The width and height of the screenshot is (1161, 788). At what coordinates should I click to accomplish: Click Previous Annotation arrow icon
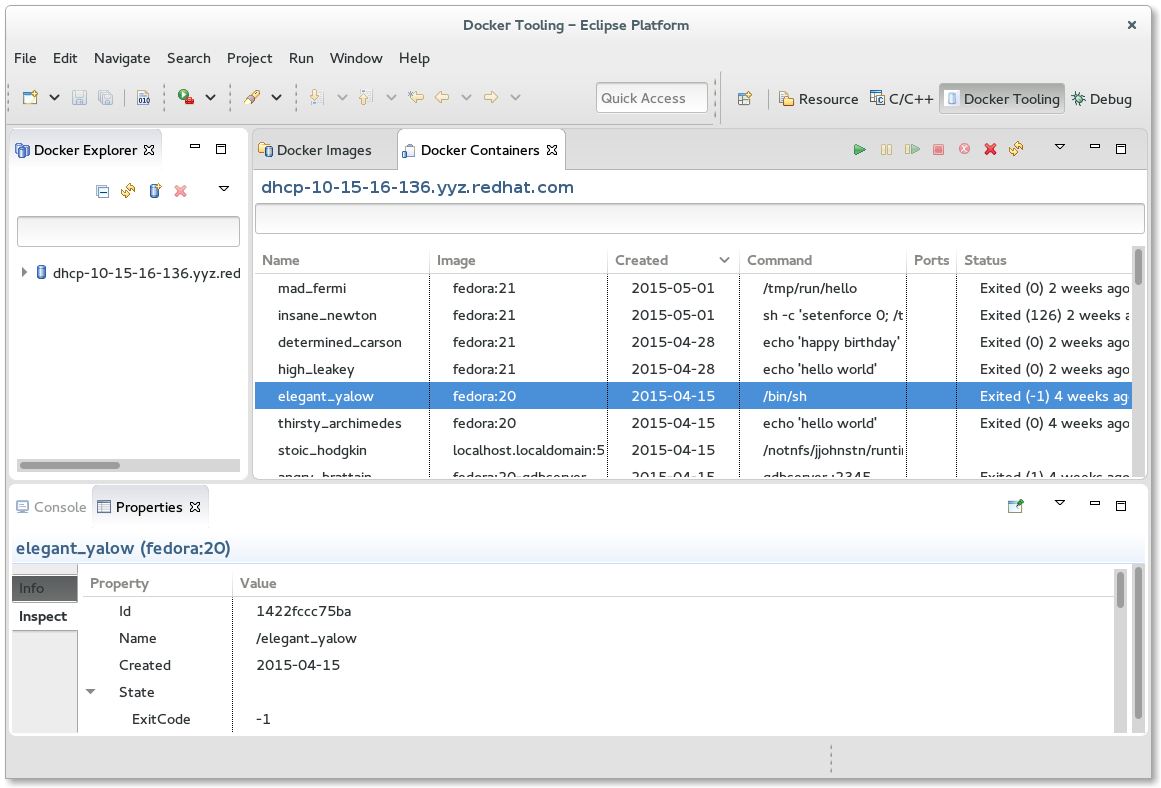pos(366,97)
